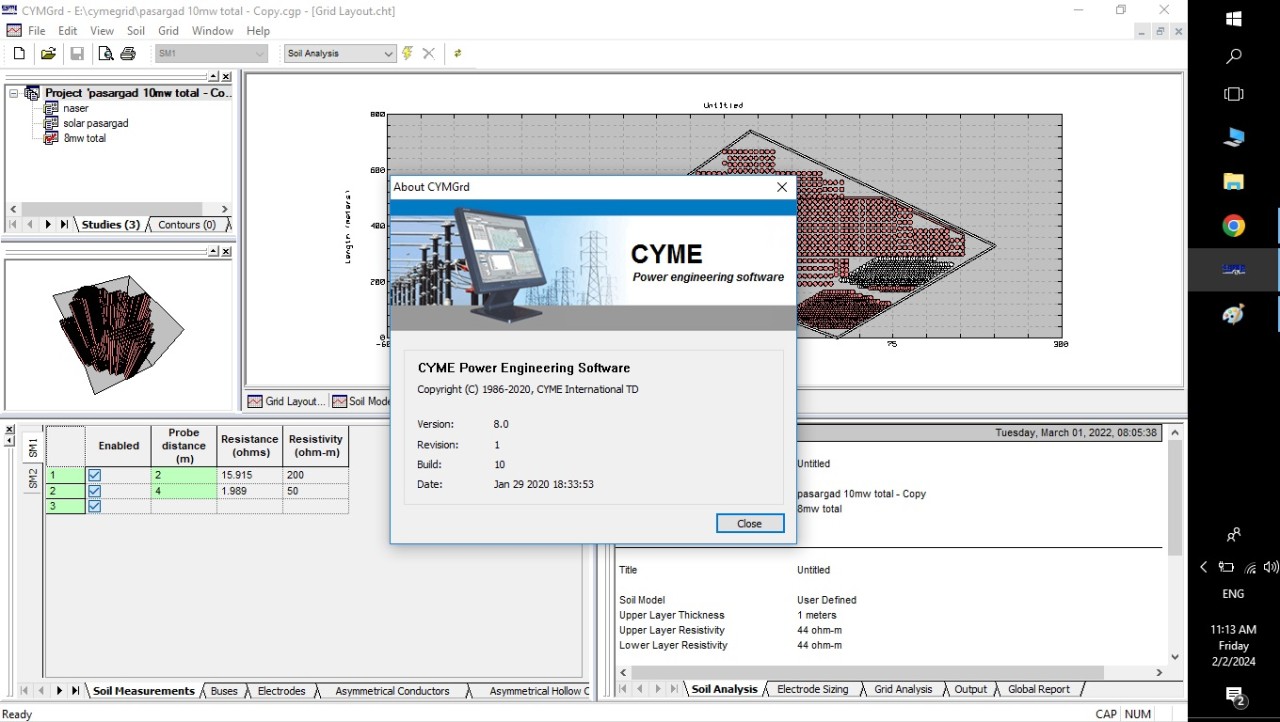Click the resistivity cell showing 200
The height and width of the screenshot is (722, 1280).
(x=315, y=476)
